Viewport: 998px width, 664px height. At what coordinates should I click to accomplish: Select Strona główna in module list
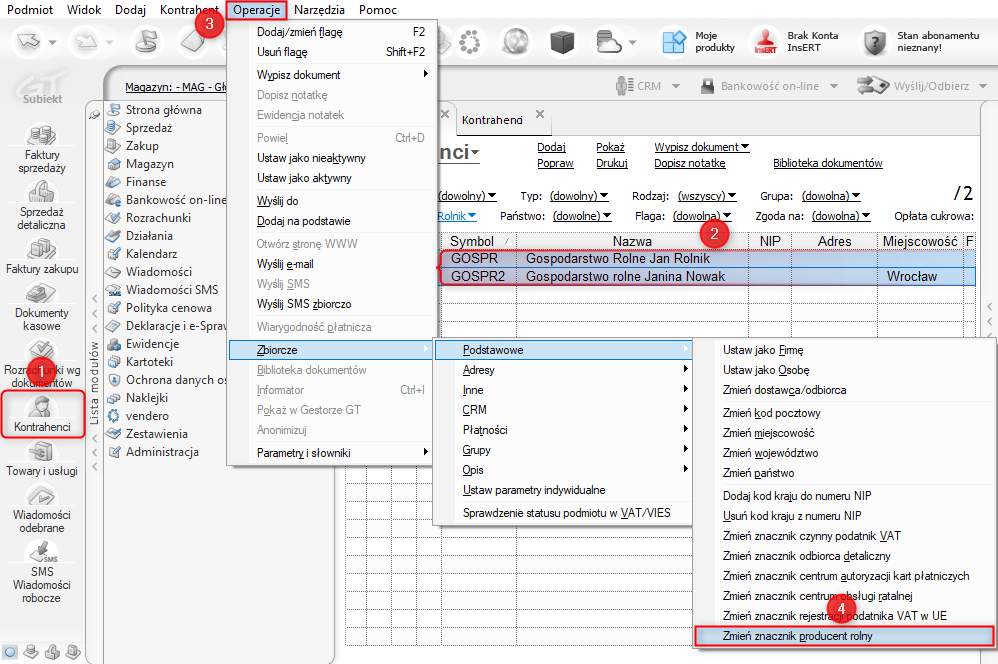point(164,109)
